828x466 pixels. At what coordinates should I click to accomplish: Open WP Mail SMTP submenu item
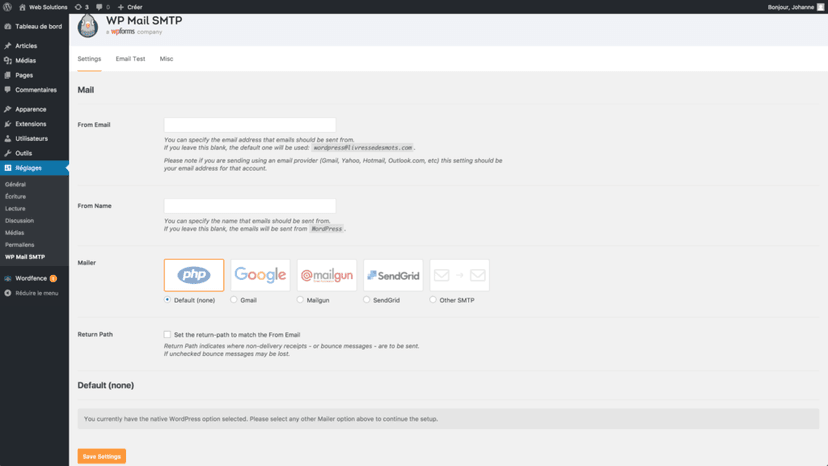coord(25,257)
